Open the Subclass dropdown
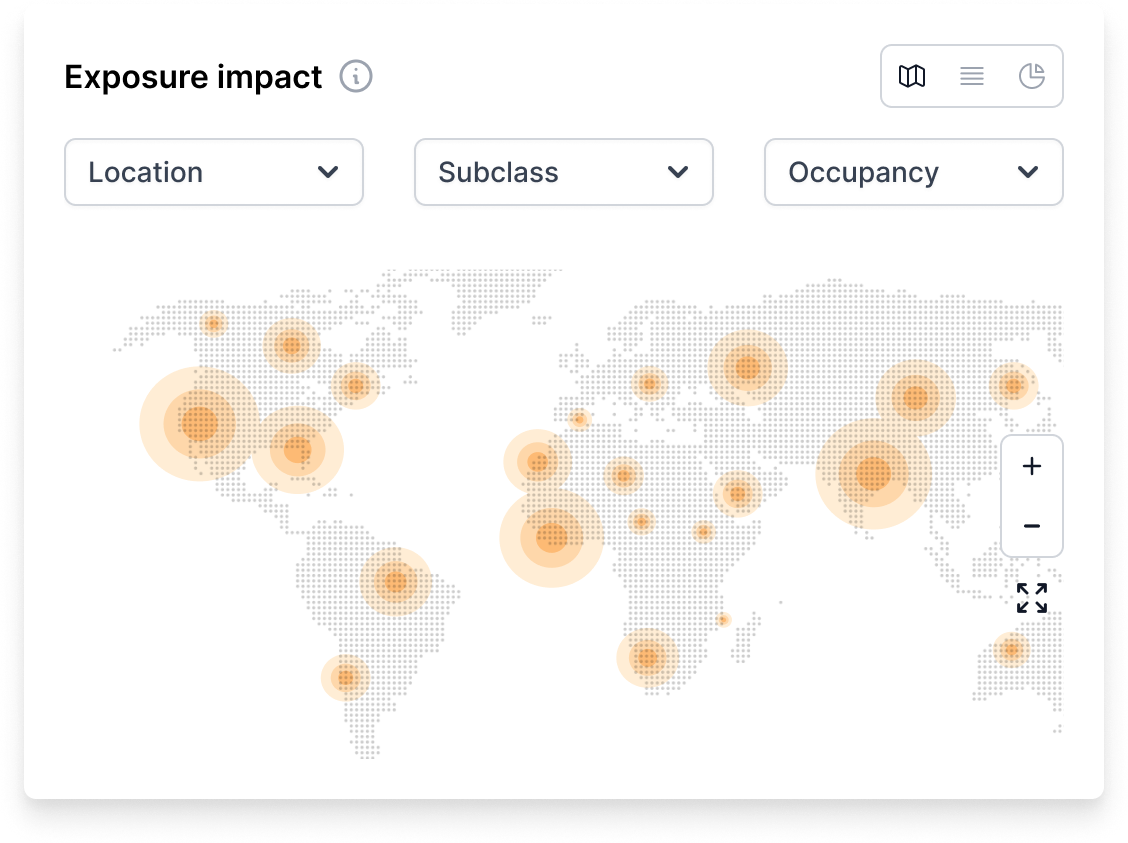 coord(563,172)
